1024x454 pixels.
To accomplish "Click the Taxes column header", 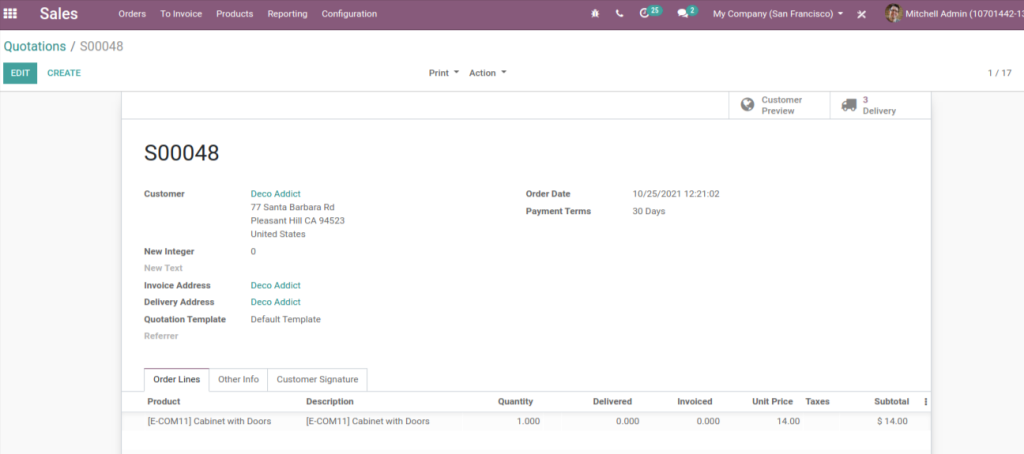I will click(818, 402).
